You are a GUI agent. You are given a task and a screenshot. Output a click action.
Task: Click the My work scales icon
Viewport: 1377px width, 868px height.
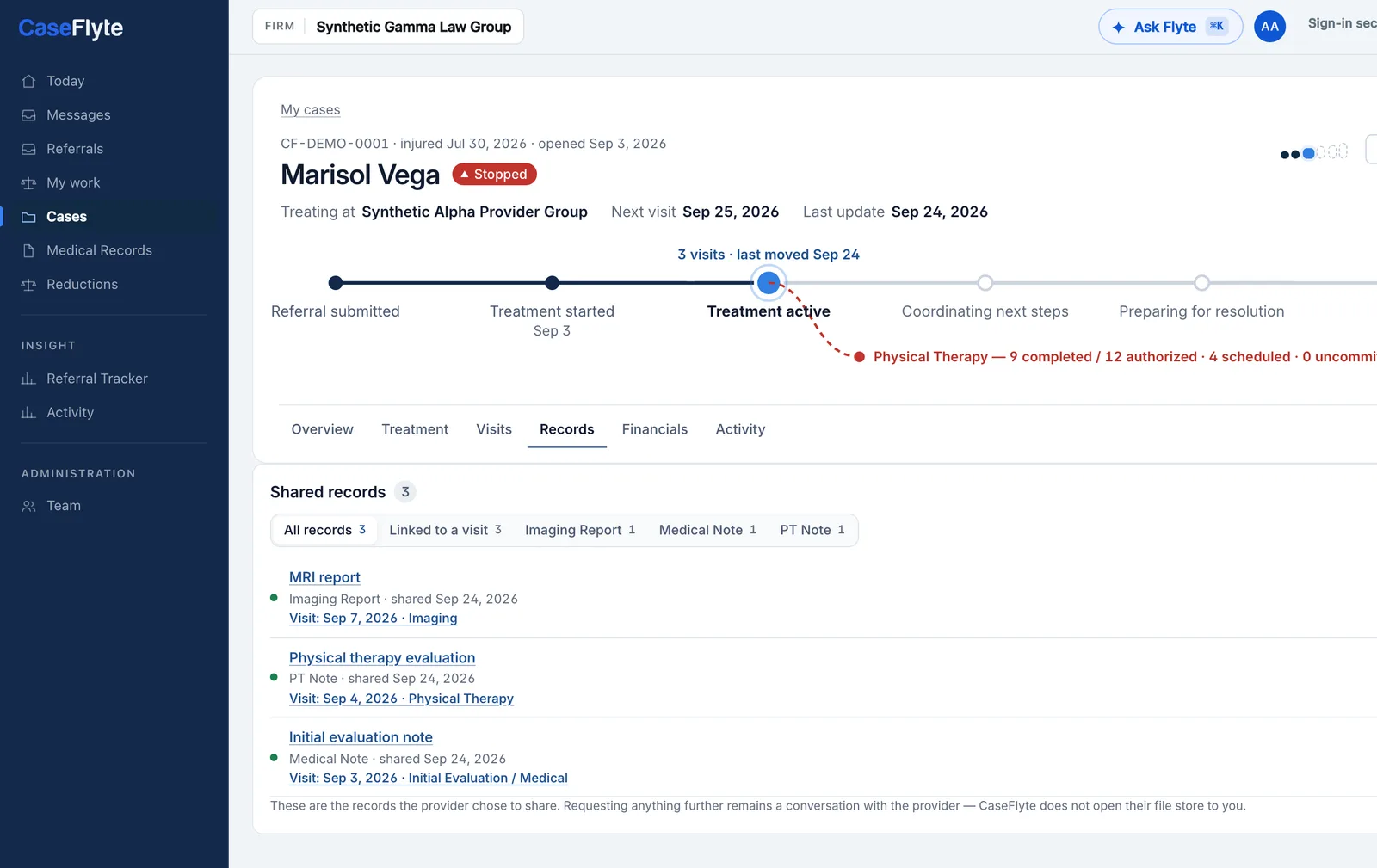point(28,183)
